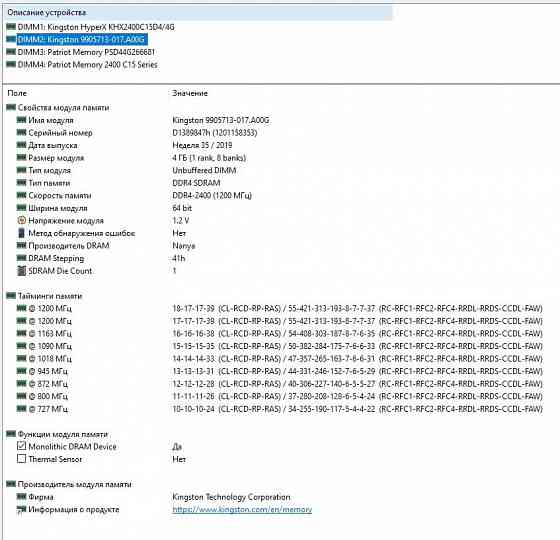The width and height of the screenshot is (560, 540).
Task: Click 'Производитель модуля памяти' group icon
Action: coord(11,484)
